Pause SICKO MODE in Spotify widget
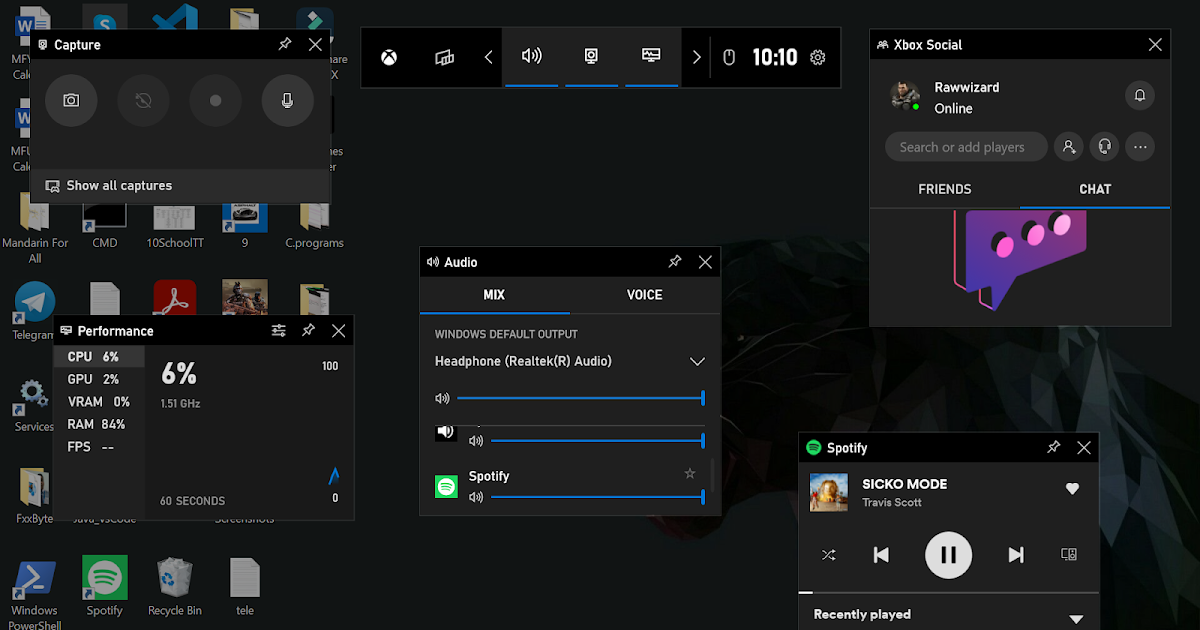Screen dimensions: 1200x630 pyautogui.click(x=948, y=554)
